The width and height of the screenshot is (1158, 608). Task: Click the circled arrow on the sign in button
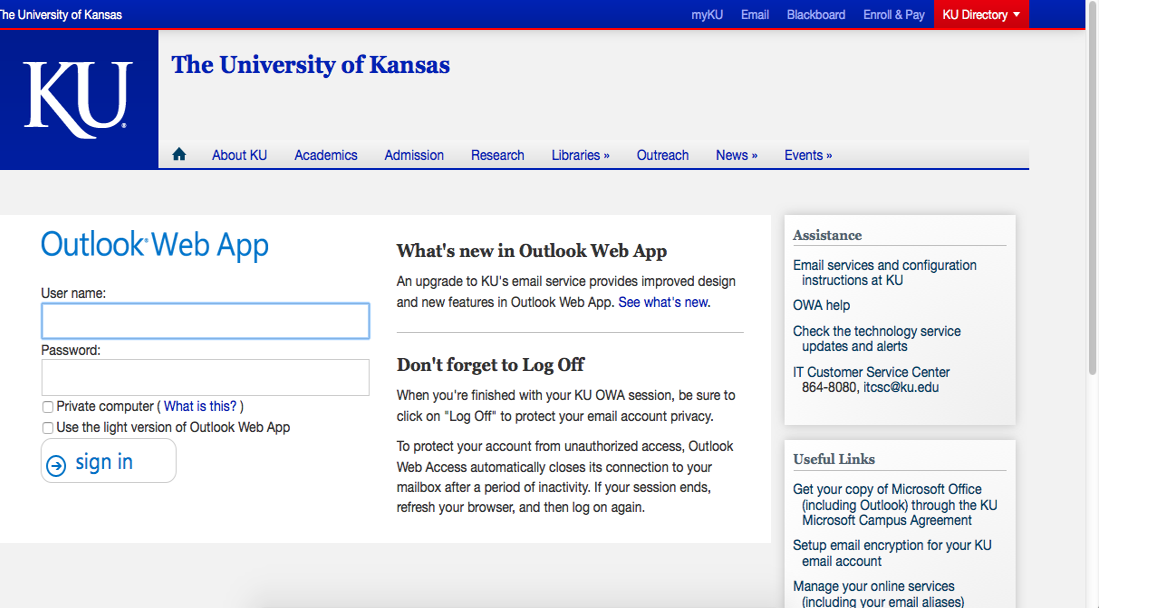click(57, 463)
